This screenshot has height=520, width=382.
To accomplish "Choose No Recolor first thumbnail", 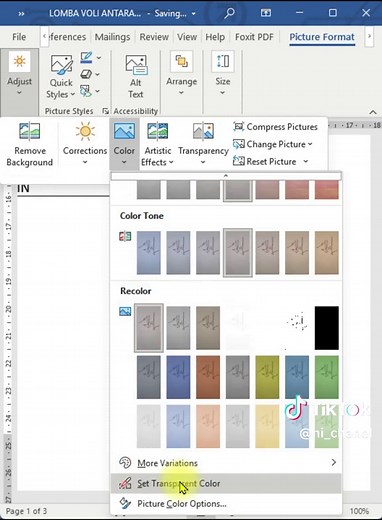I will 149,328.
